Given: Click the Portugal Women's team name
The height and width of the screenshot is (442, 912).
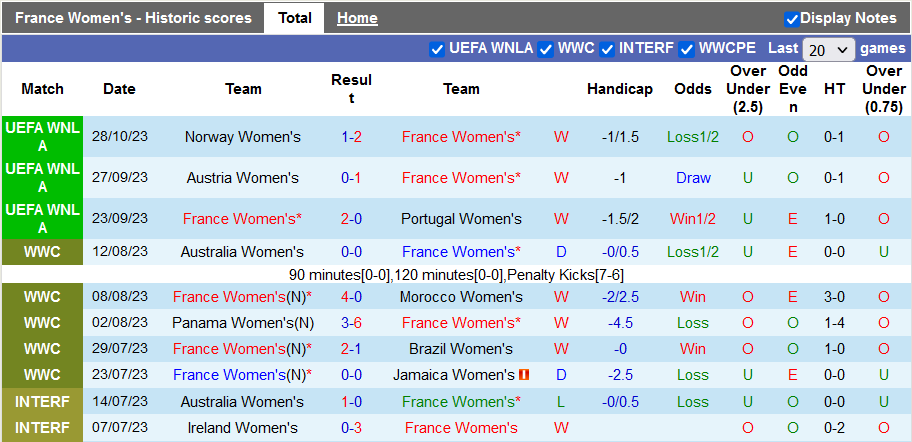Looking at the screenshot, I should 461,219.
